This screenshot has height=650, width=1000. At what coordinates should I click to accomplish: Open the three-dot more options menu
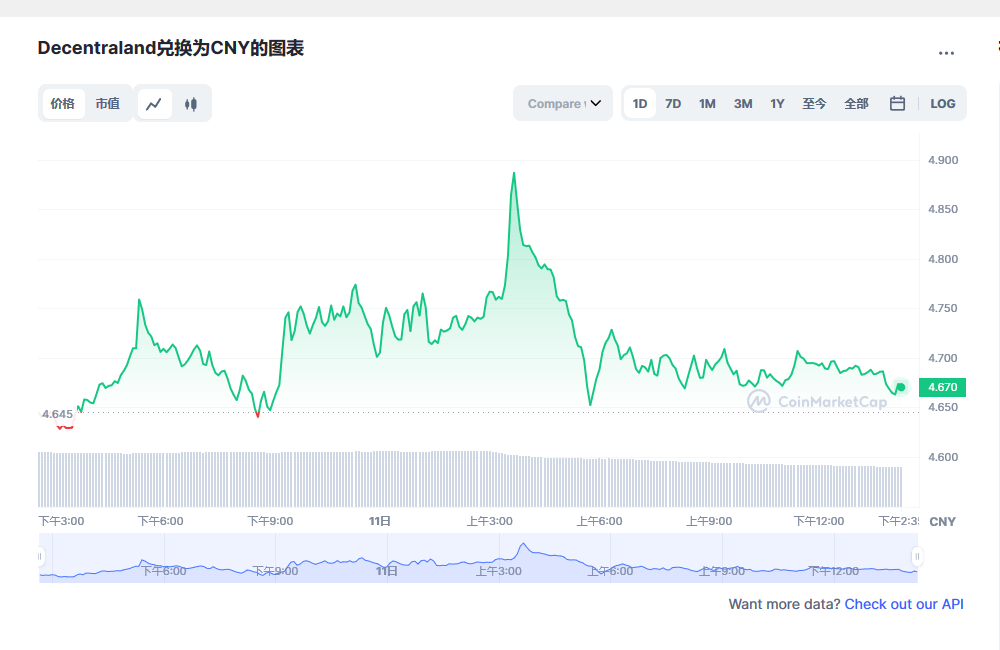pyautogui.click(x=946, y=53)
